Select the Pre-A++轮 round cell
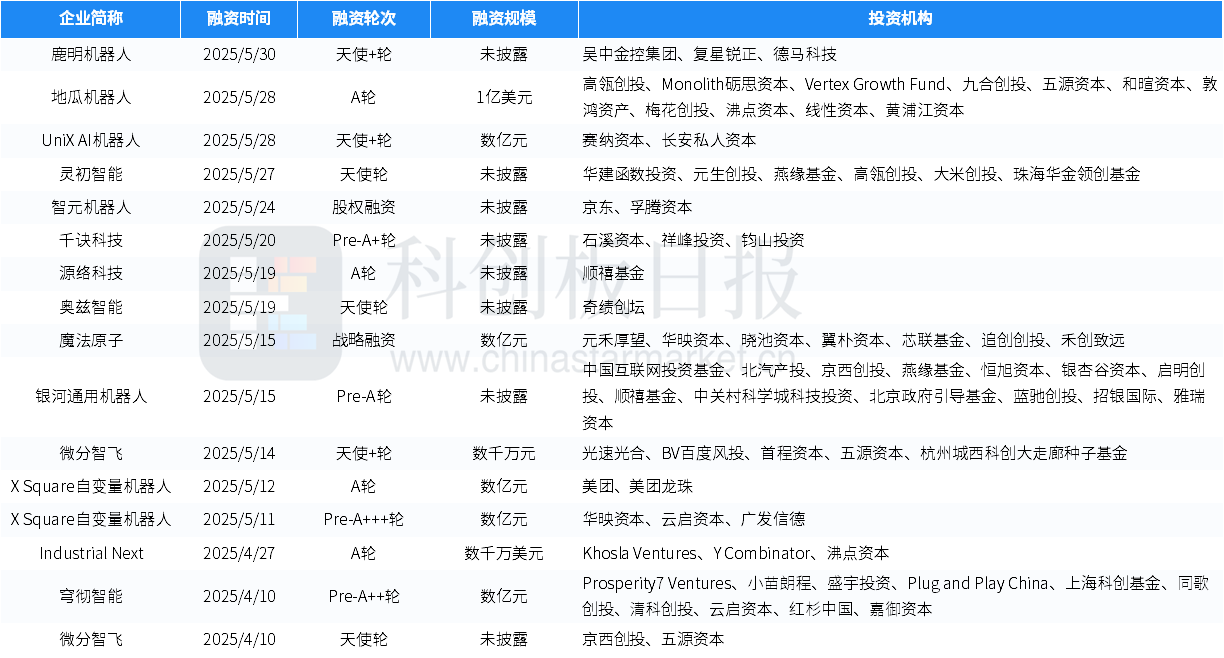 point(363,596)
